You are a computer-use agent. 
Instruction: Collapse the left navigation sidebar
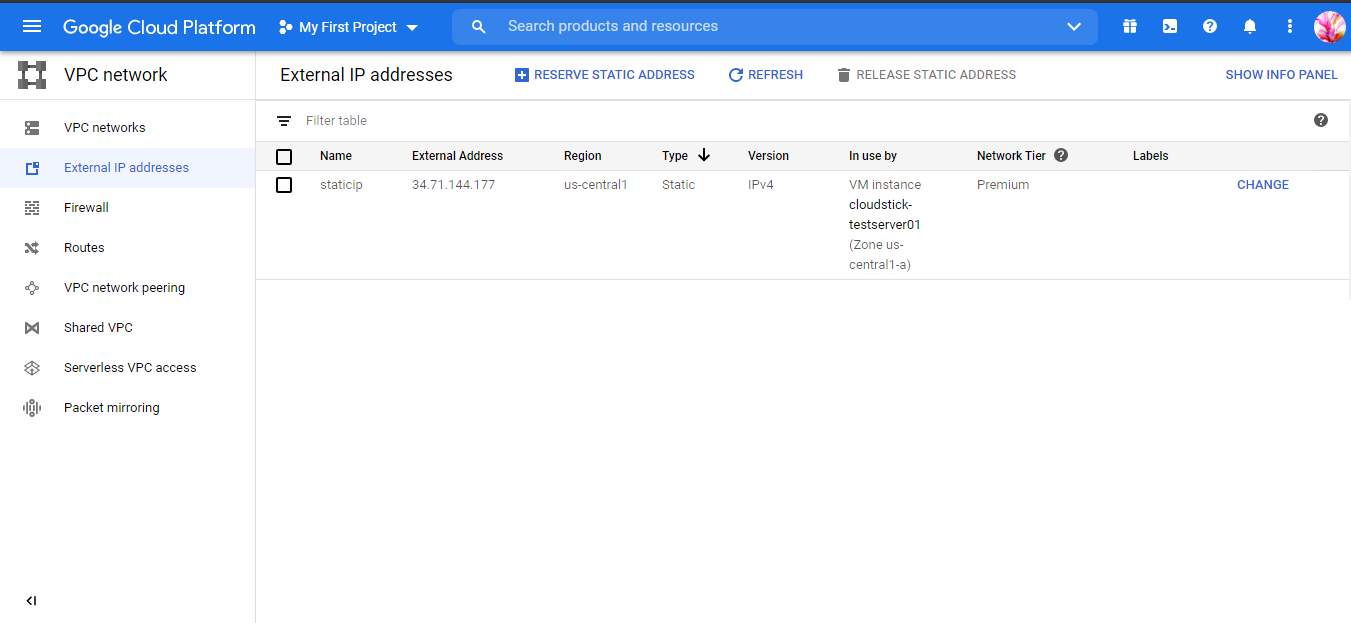click(x=31, y=601)
